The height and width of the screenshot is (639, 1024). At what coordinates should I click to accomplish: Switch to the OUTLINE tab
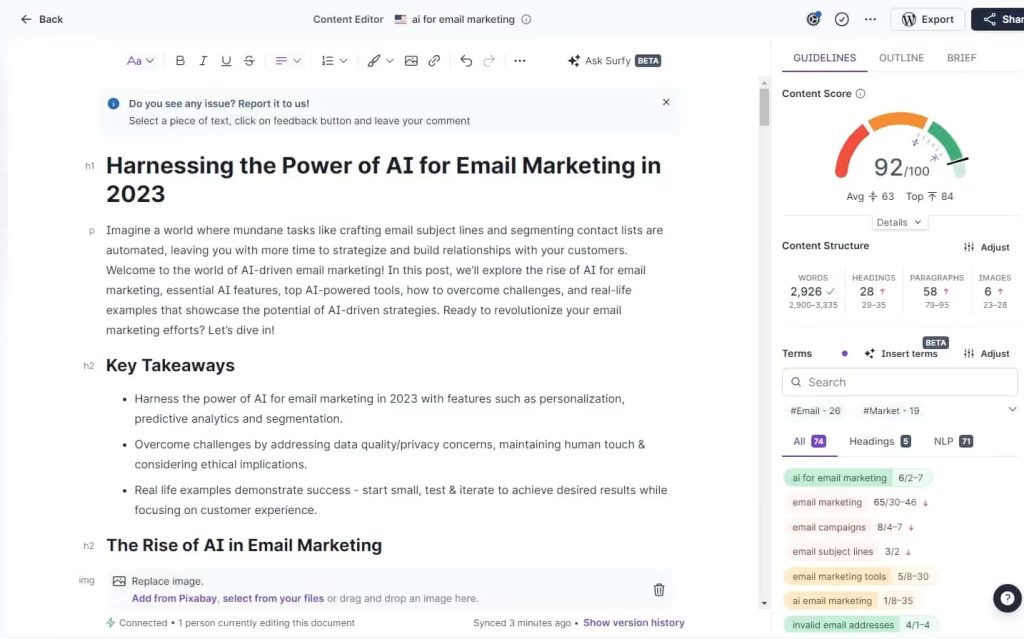tap(900, 58)
